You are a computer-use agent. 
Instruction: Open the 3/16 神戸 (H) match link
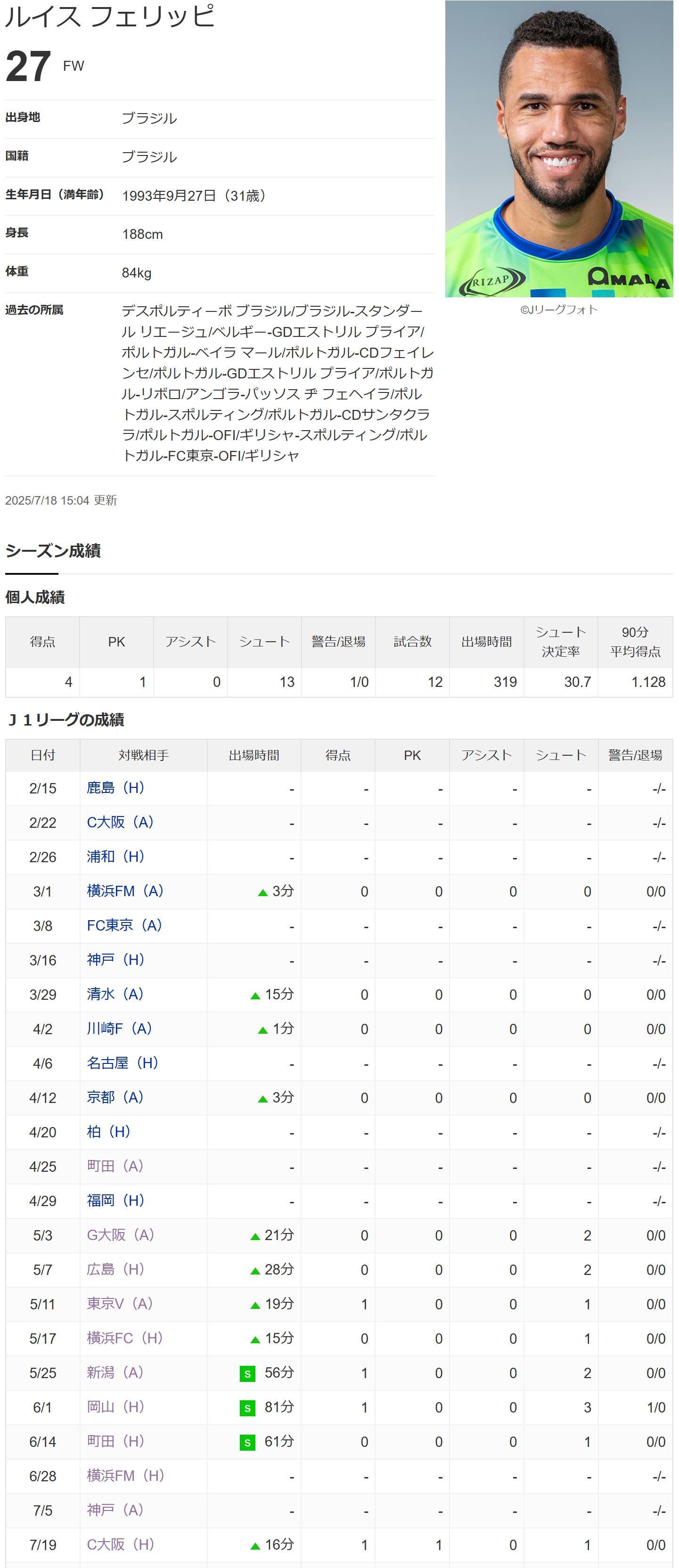pos(115,960)
